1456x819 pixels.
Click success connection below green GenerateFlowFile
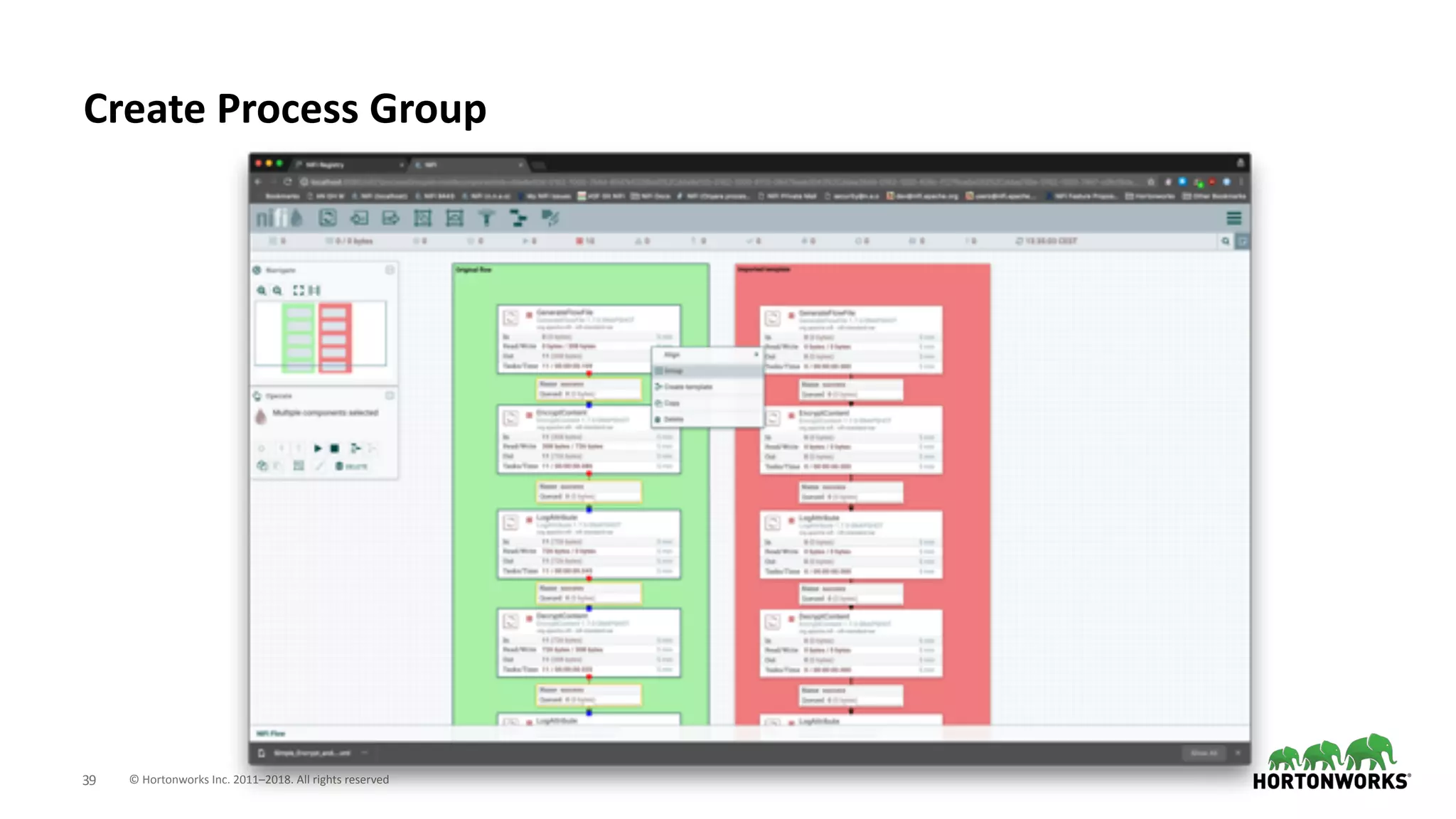tap(589, 389)
